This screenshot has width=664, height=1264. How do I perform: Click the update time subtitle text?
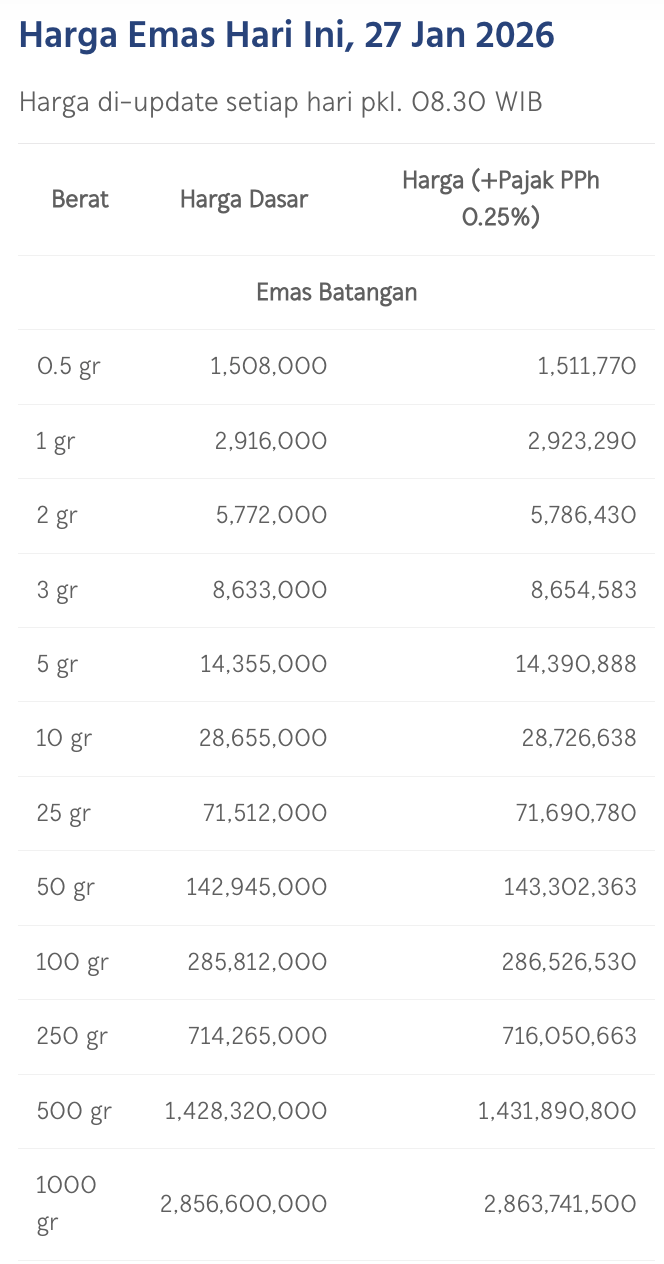pyautogui.click(x=280, y=102)
